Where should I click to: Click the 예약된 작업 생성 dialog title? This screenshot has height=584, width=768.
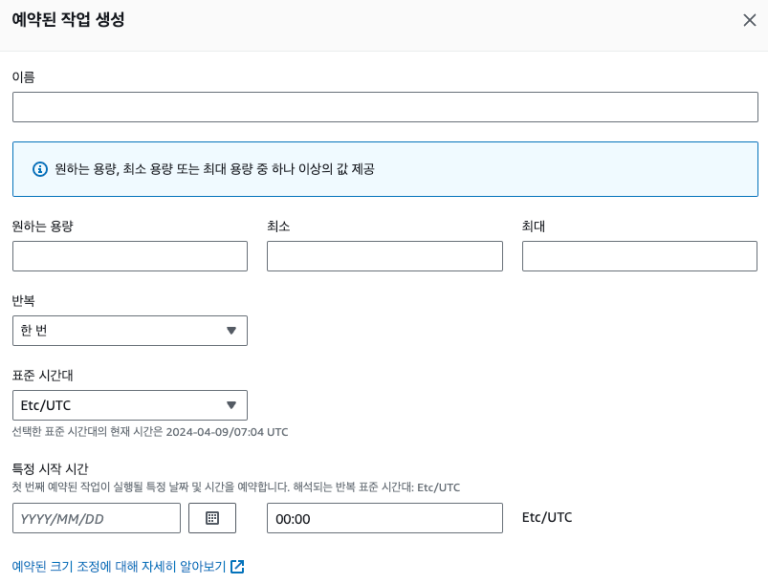(x=68, y=20)
